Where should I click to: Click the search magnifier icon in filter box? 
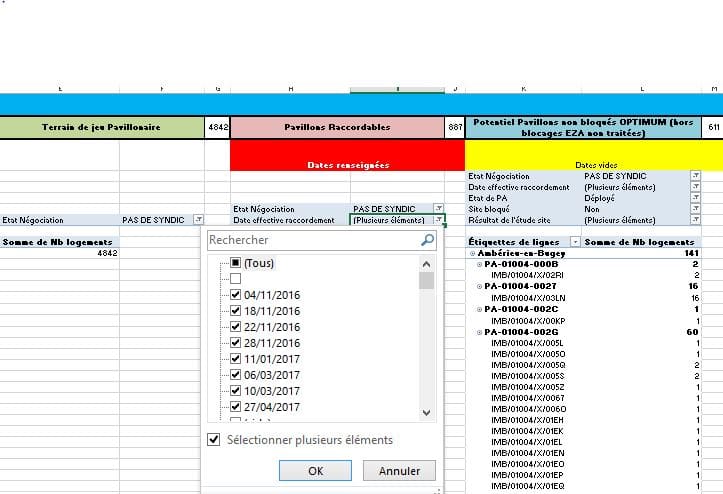pos(427,240)
